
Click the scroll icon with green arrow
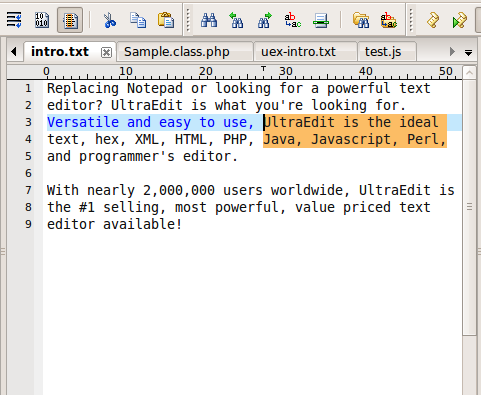click(x=460, y=20)
